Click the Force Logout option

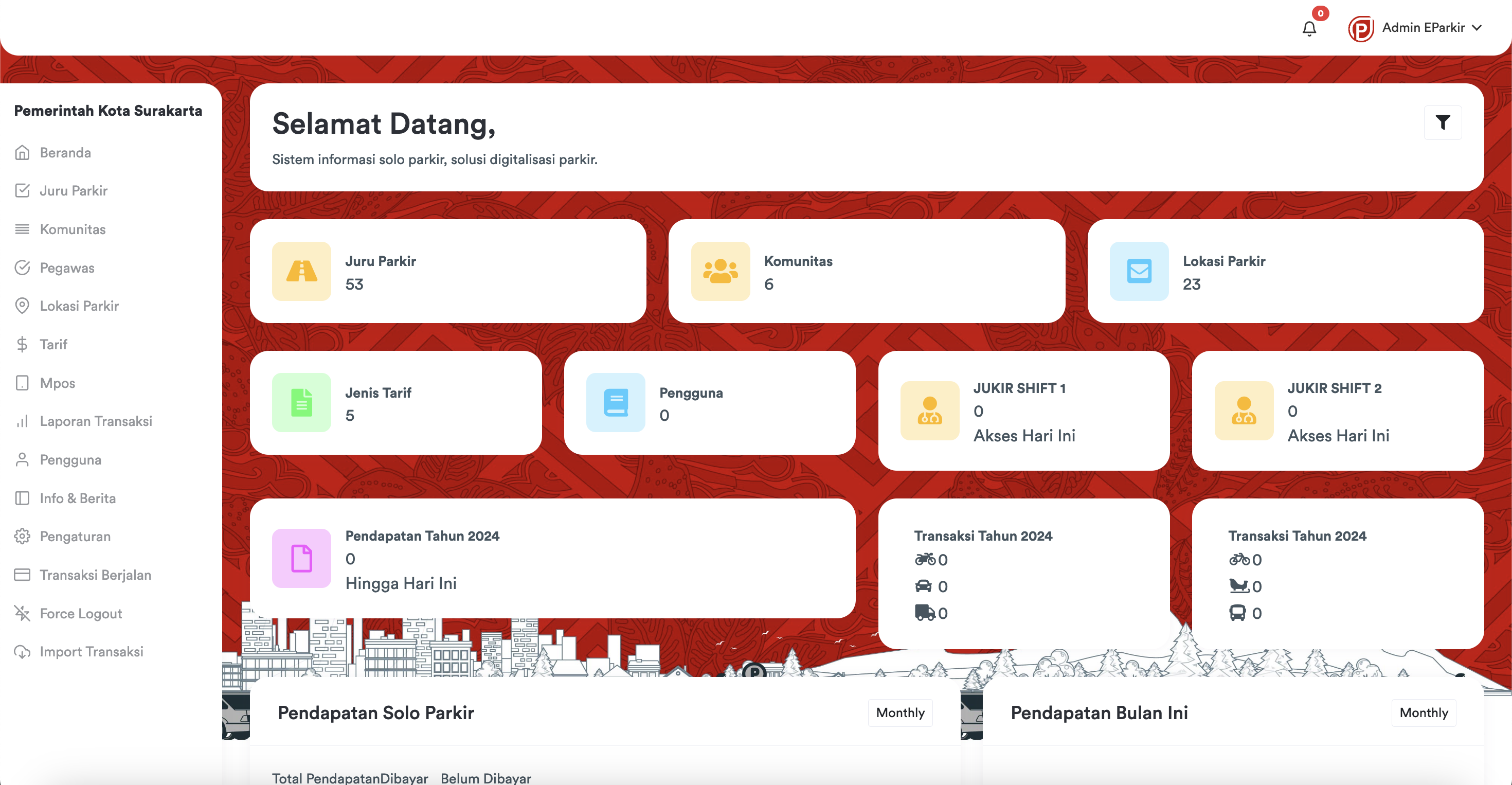click(x=79, y=613)
